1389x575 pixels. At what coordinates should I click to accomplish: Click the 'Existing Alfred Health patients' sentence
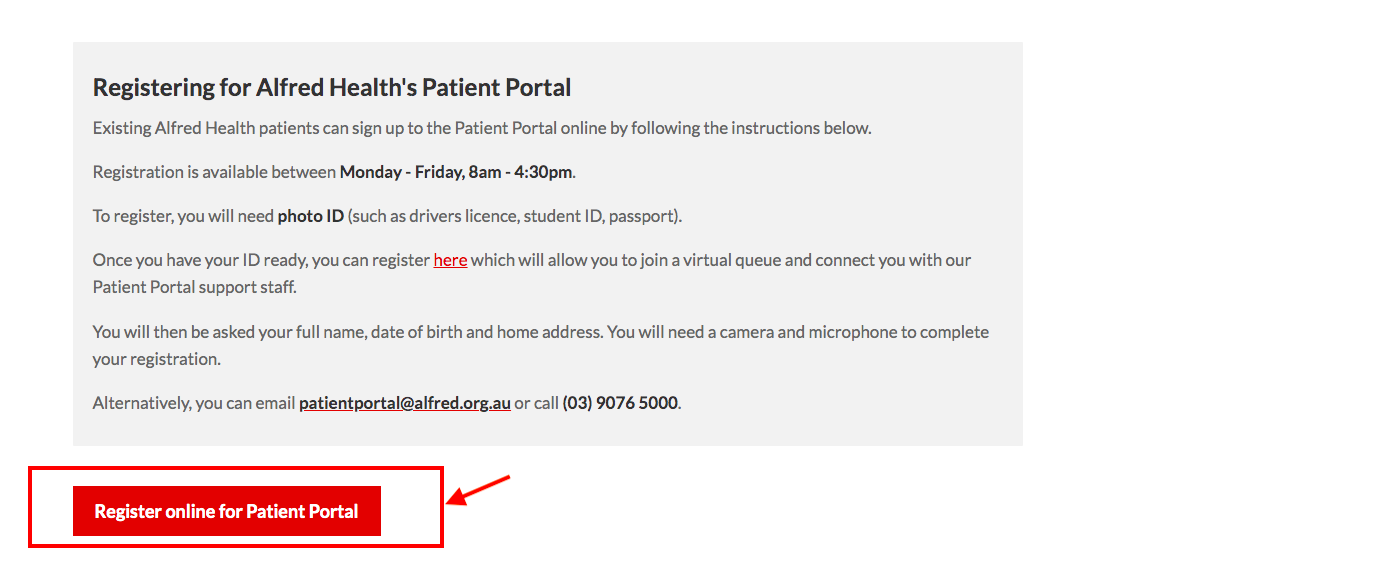pyautogui.click(x=482, y=128)
